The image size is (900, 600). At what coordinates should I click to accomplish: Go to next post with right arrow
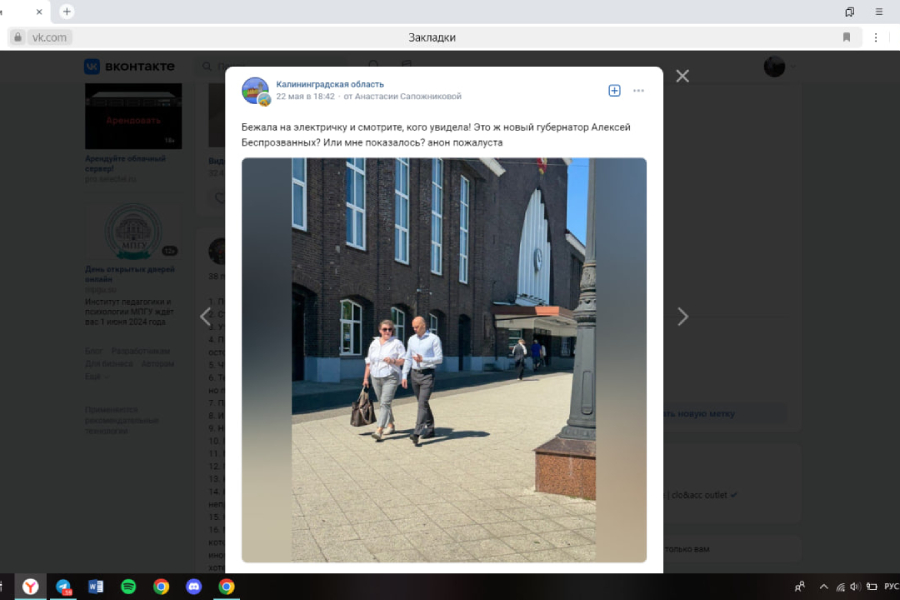point(682,317)
